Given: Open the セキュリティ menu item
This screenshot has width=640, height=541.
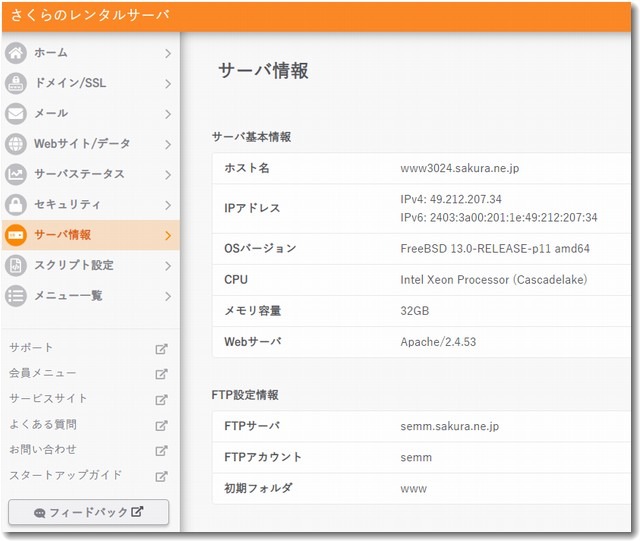Looking at the screenshot, I should [x=91, y=205].
